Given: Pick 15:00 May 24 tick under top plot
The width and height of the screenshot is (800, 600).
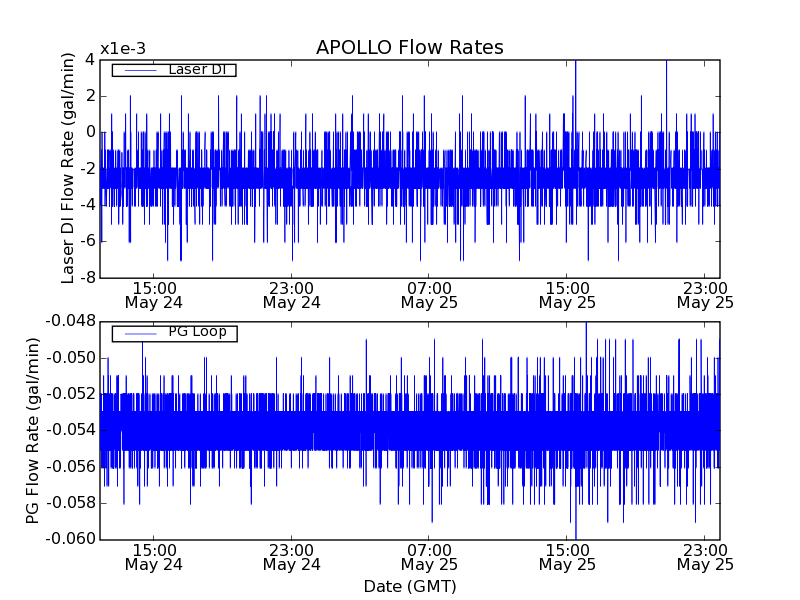Looking at the screenshot, I should (153, 294).
